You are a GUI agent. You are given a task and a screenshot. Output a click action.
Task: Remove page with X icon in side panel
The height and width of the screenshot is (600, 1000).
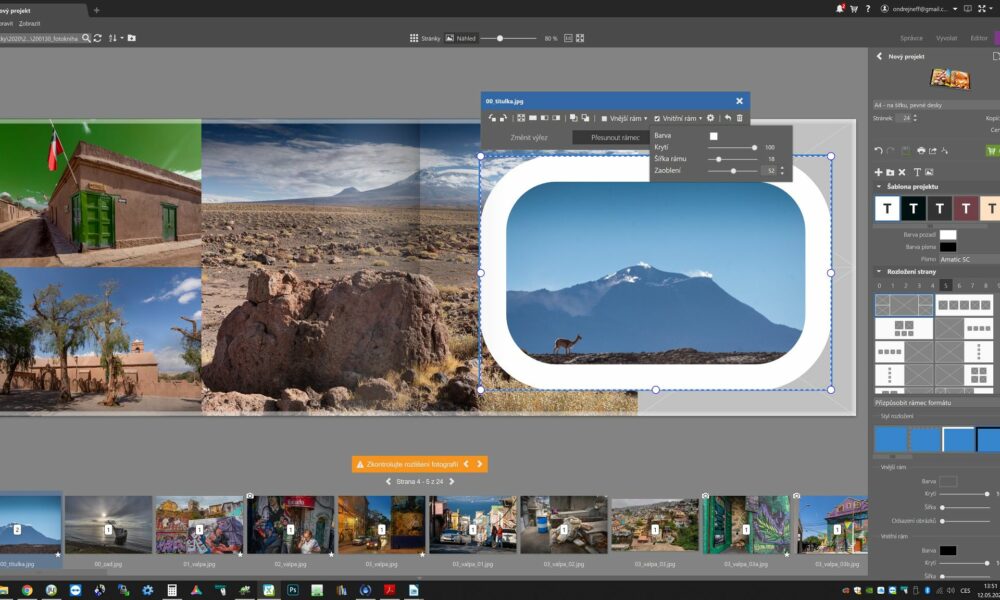click(902, 172)
